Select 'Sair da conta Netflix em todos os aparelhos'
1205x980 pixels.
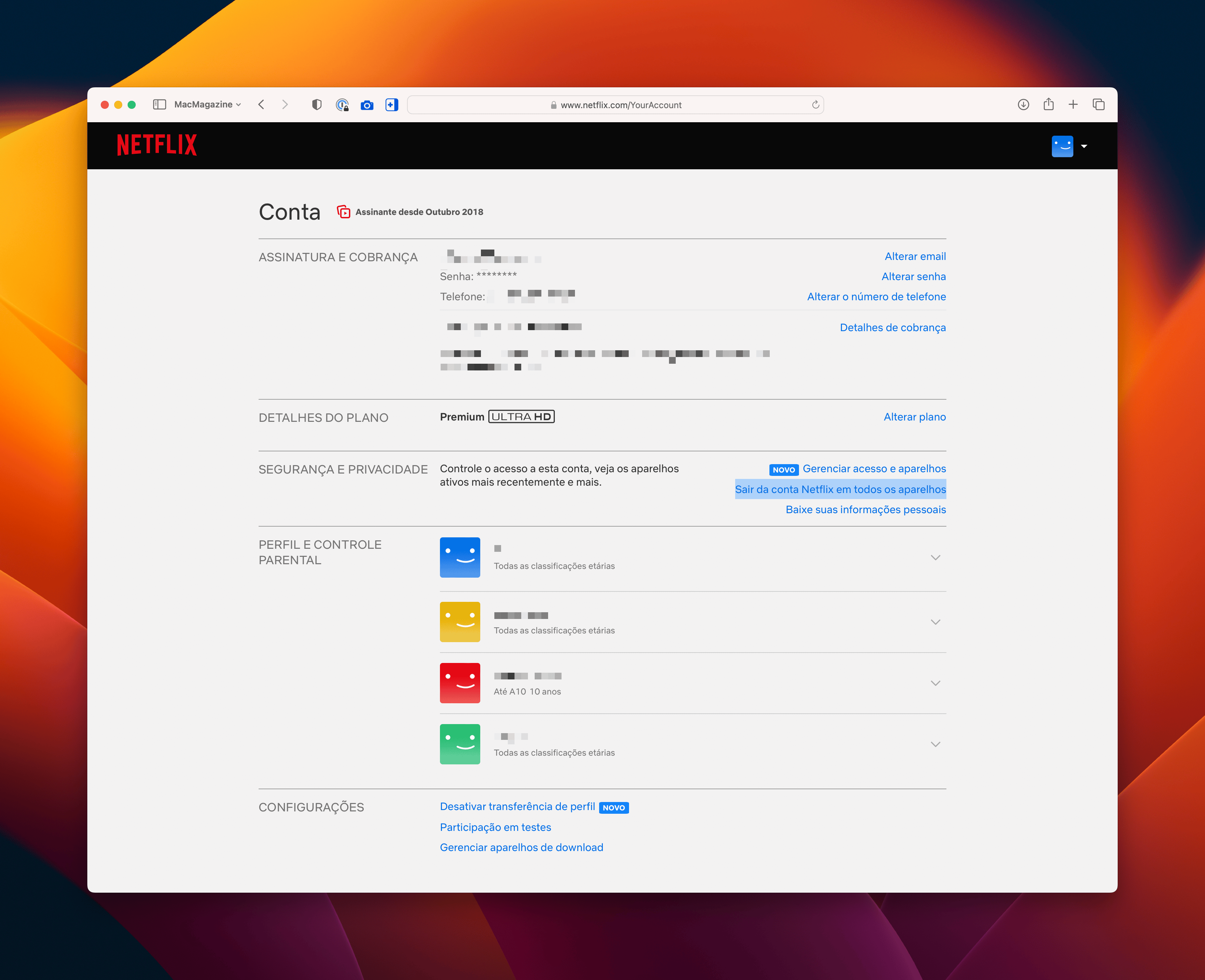point(840,489)
